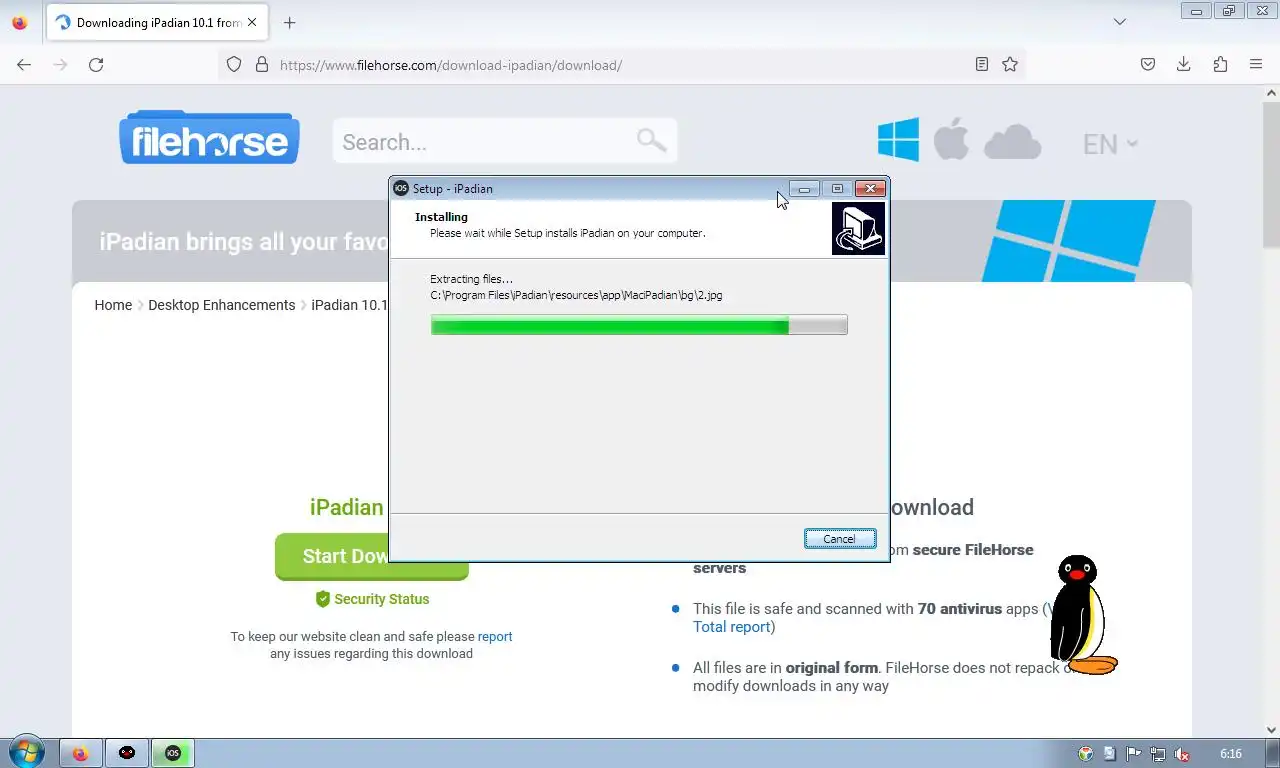Click the iPadian 10.1 breadcrumb

[349, 305]
